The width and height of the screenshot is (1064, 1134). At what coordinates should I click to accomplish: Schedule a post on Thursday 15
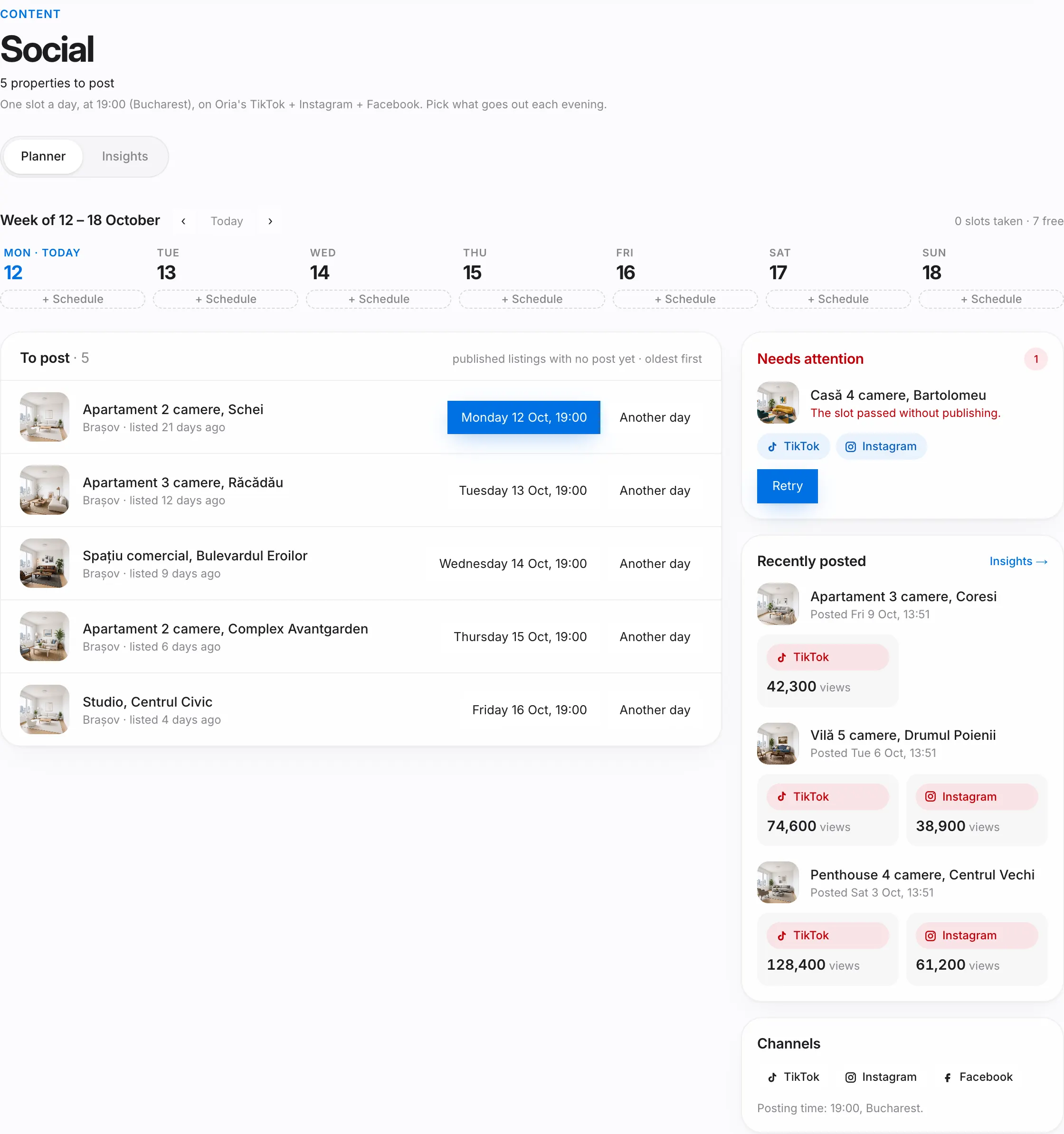(x=532, y=299)
